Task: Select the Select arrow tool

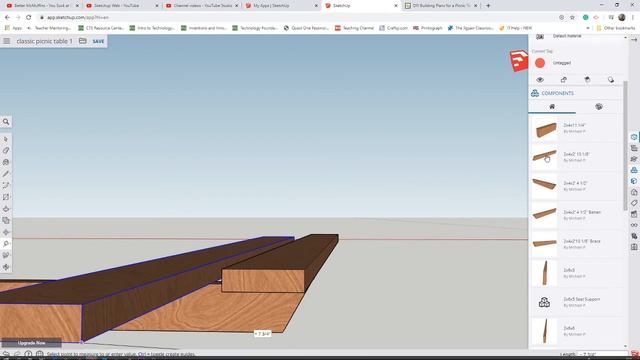Action: pyautogui.click(x=6, y=139)
